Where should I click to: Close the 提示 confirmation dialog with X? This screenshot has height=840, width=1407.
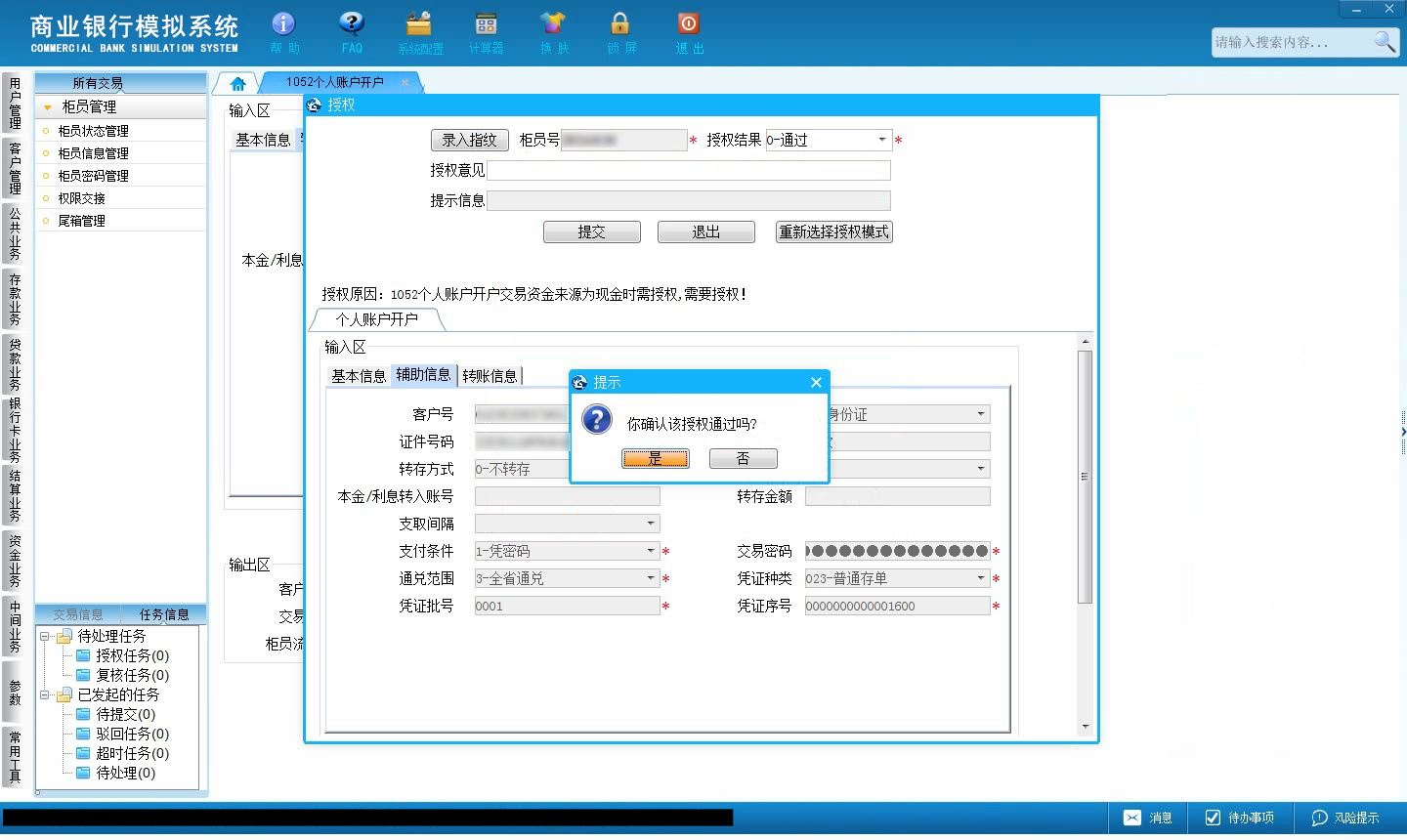click(816, 382)
